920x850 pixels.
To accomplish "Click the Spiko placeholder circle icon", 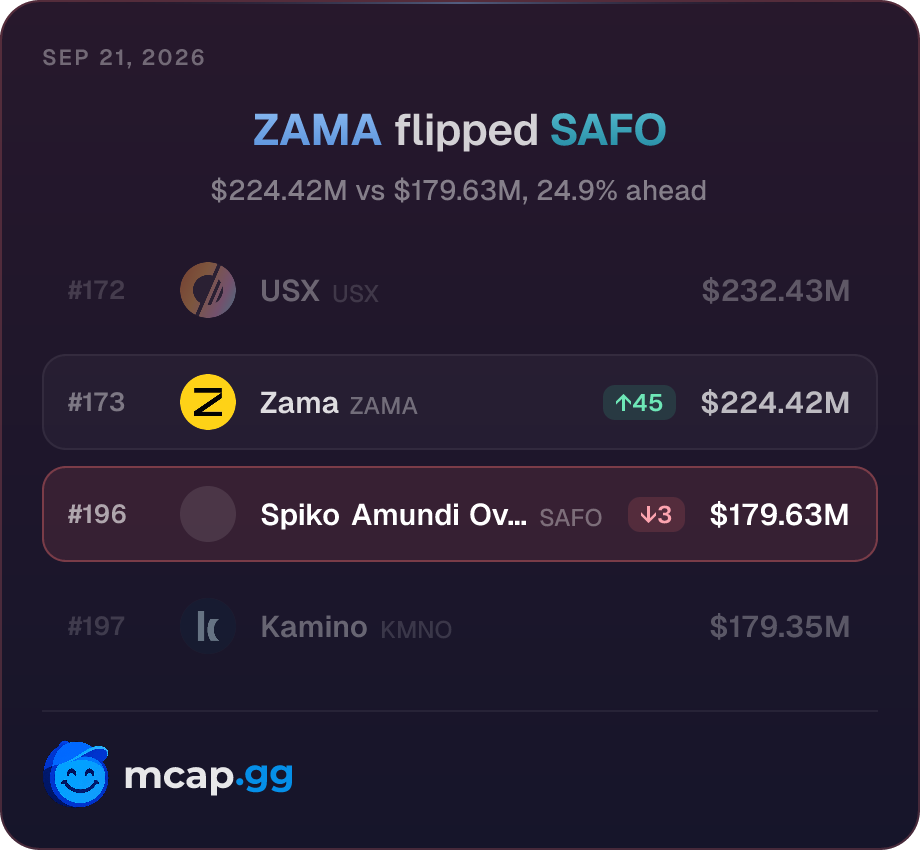I will (x=208, y=514).
